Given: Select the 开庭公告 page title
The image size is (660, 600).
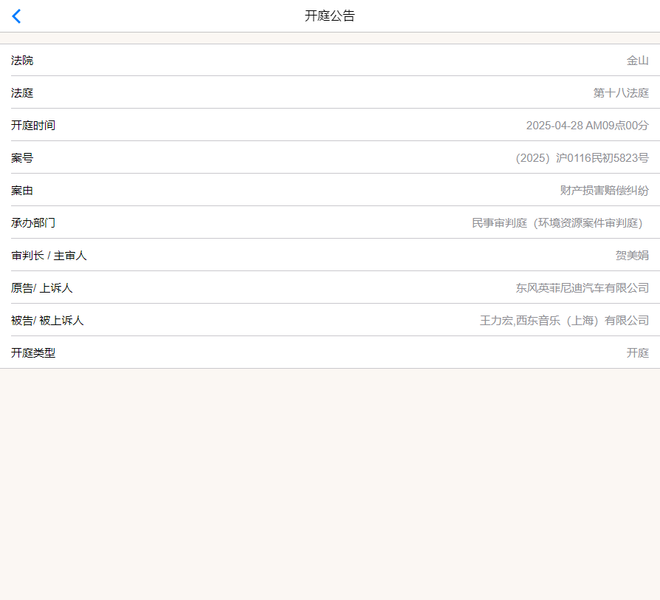Looking at the screenshot, I should [x=330, y=16].
